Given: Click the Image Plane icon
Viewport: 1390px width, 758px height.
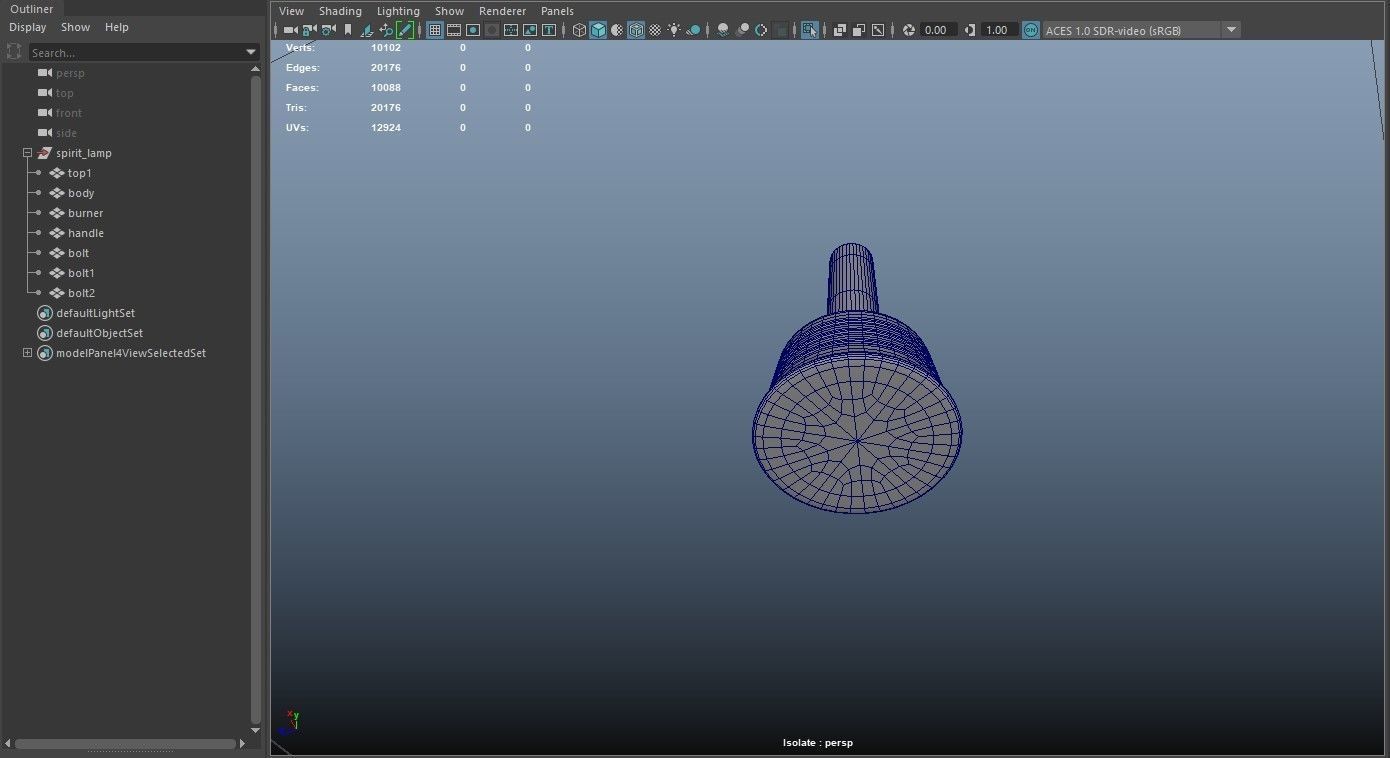Looking at the screenshot, I should pyautogui.click(x=367, y=30).
